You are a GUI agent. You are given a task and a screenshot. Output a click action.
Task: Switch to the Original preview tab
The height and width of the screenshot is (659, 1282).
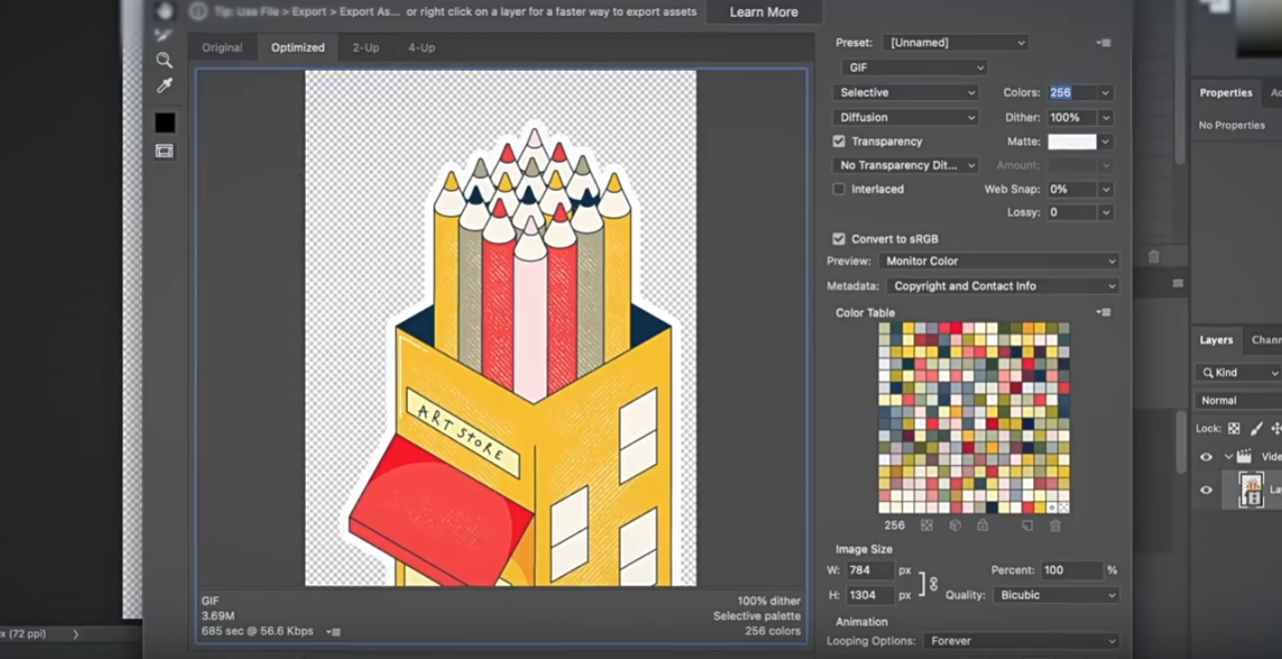222,47
